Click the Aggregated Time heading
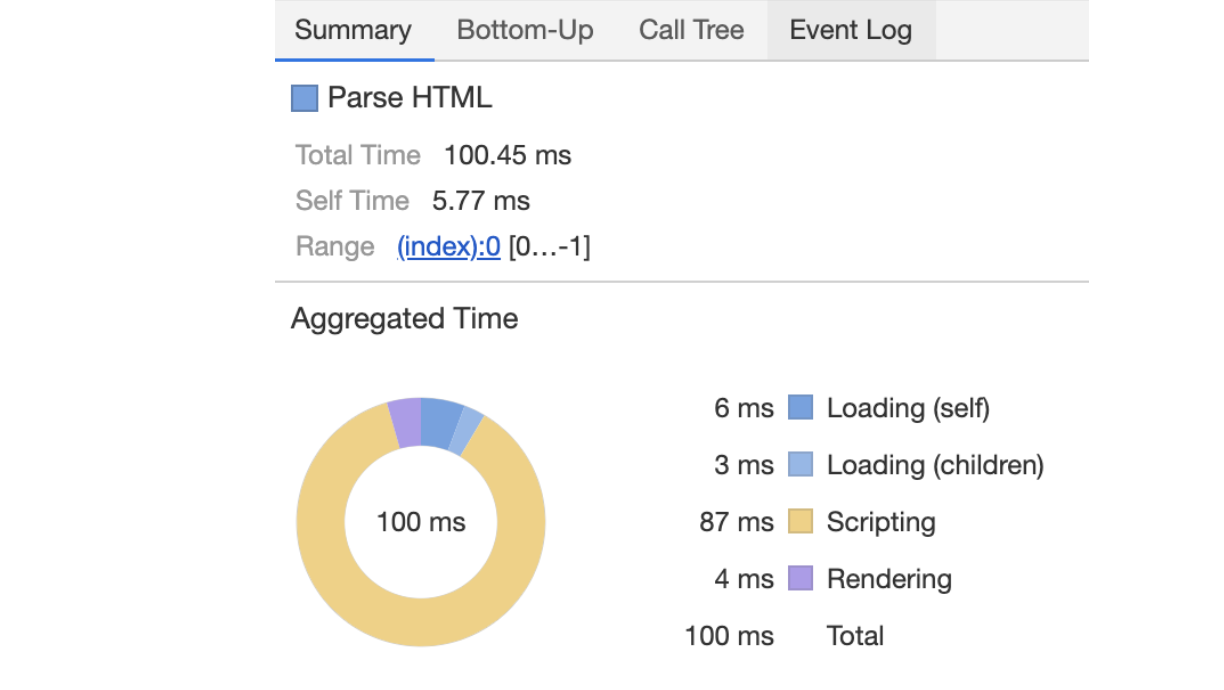The width and height of the screenshot is (1224, 690). 404,319
